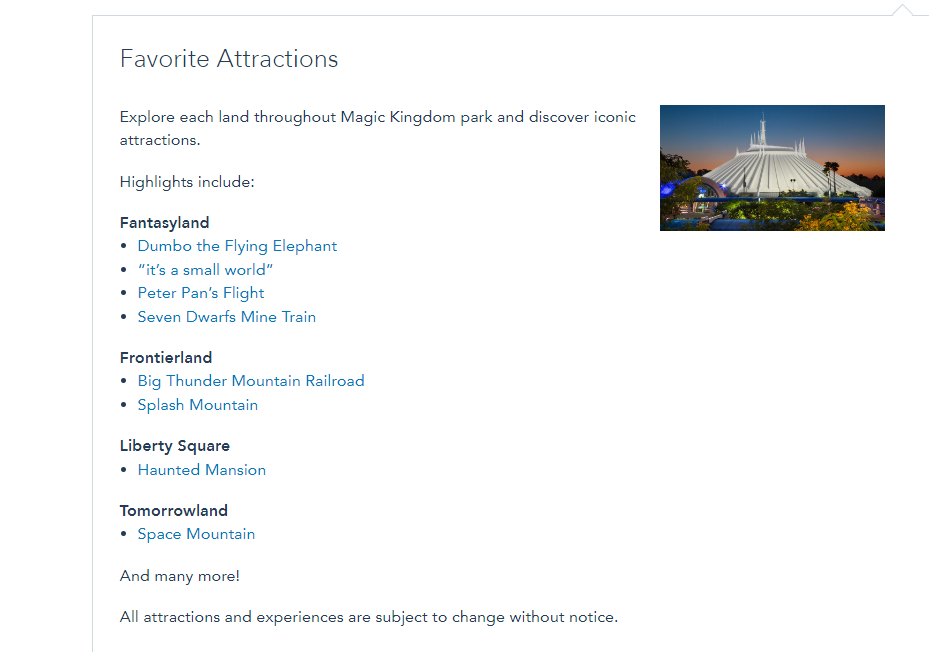Screen dimensions: 929x652
Task: Click the Tomorrowland section heading
Action: pyautogui.click(x=174, y=511)
